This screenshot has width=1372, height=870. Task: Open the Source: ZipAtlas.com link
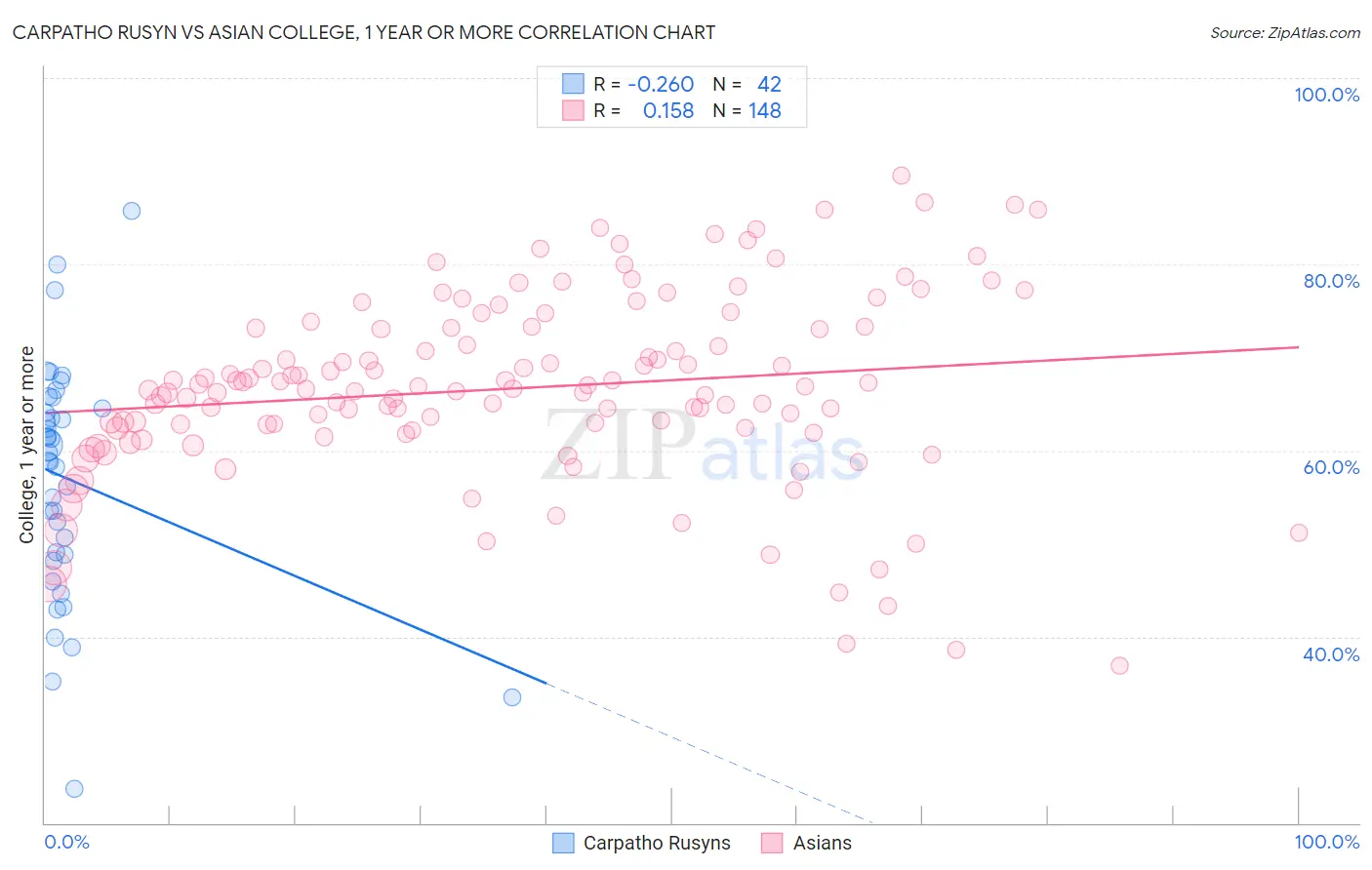(1285, 32)
